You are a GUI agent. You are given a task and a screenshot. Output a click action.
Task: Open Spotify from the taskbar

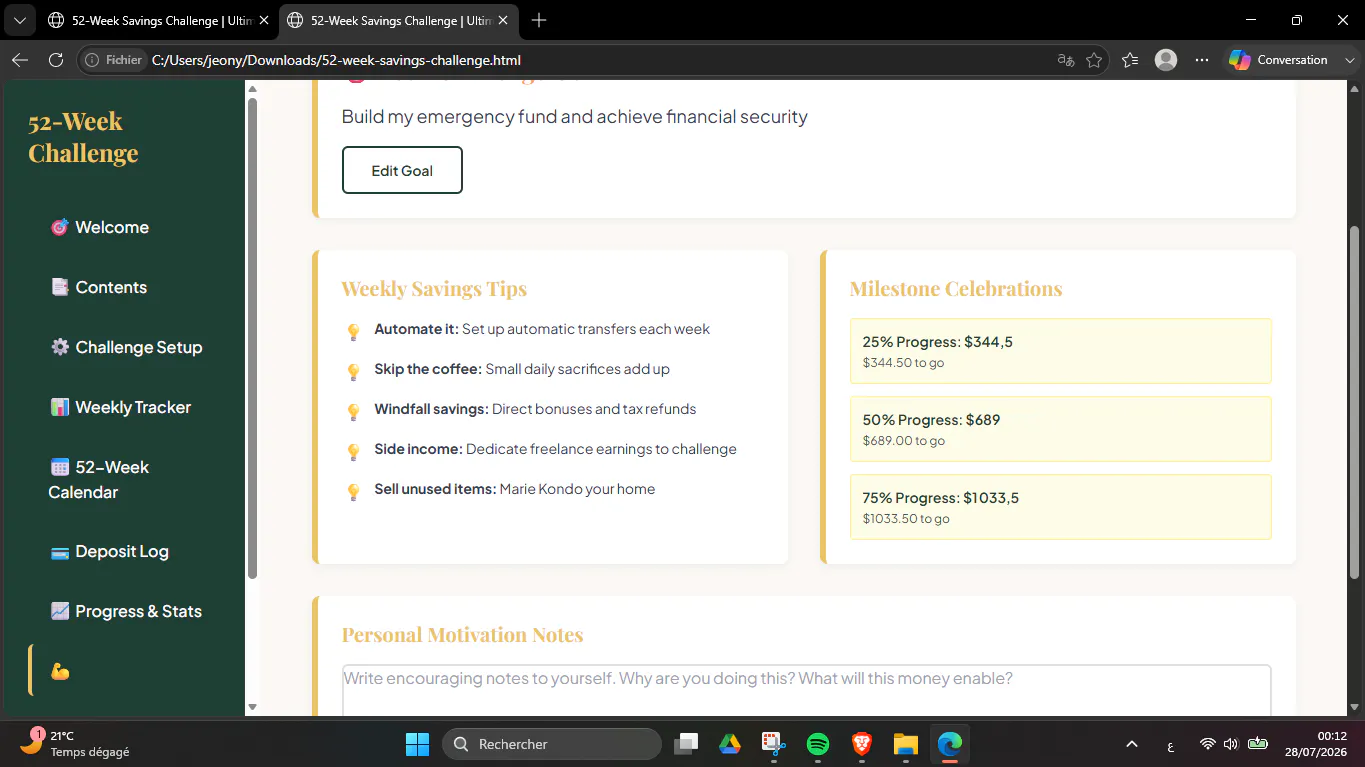817,744
